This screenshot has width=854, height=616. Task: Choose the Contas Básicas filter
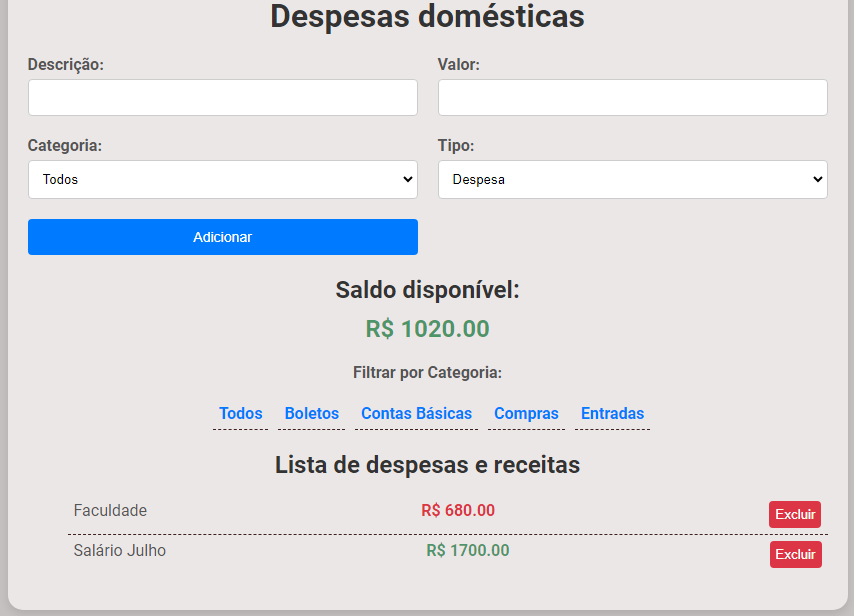[x=416, y=414]
